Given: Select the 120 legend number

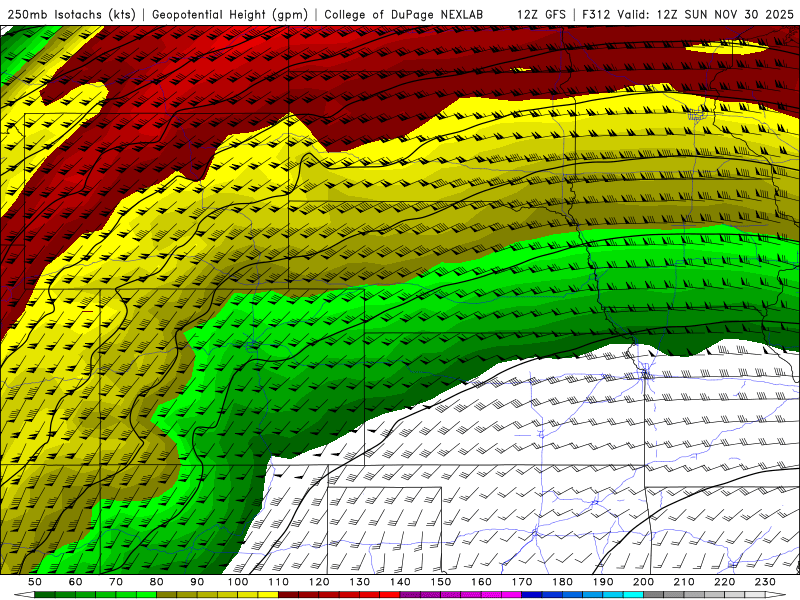Looking at the screenshot, I should click(x=319, y=582).
